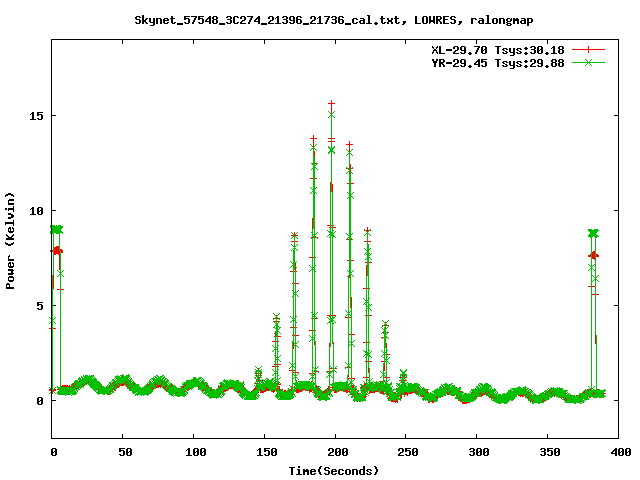Click the calibration pulse plateau near time 0
The image size is (640, 480).
pos(57,230)
